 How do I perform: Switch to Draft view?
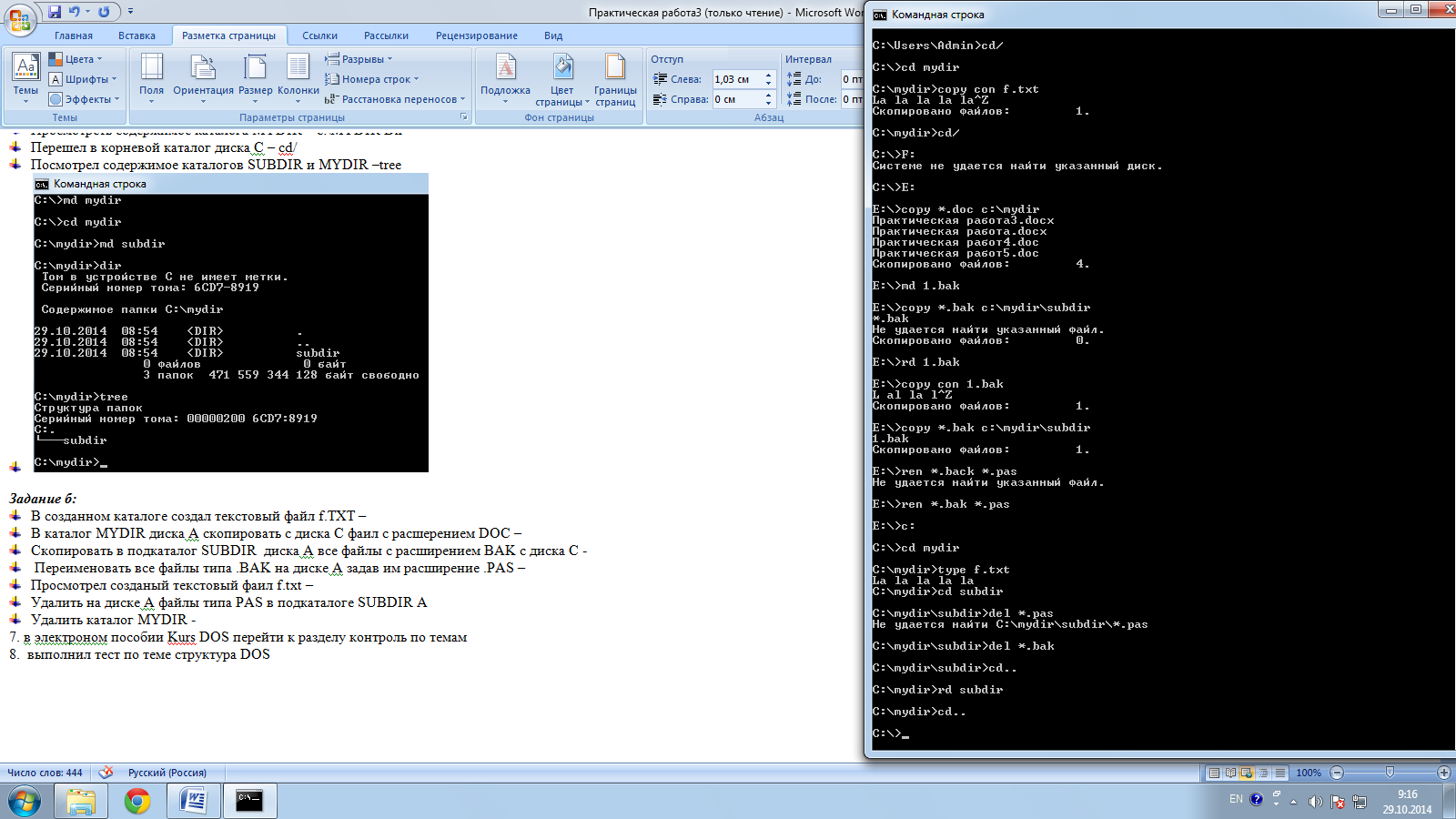coord(1280,773)
